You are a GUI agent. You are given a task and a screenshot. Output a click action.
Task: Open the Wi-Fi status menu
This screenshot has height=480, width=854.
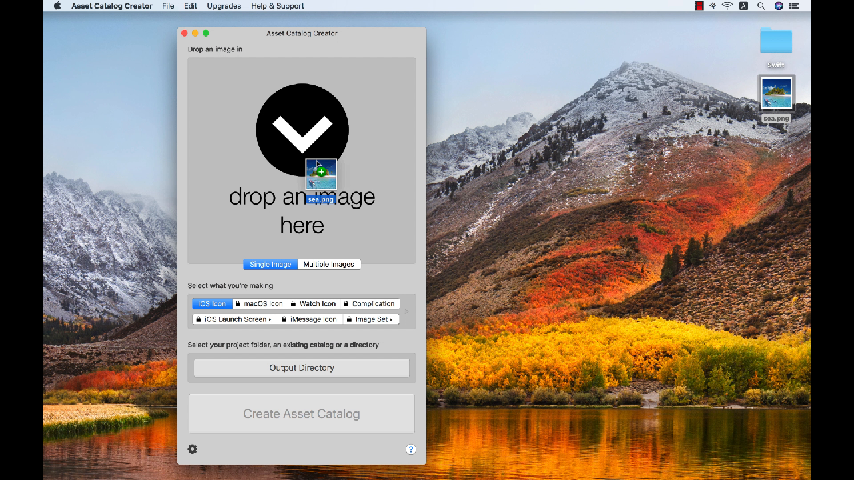[727, 6]
